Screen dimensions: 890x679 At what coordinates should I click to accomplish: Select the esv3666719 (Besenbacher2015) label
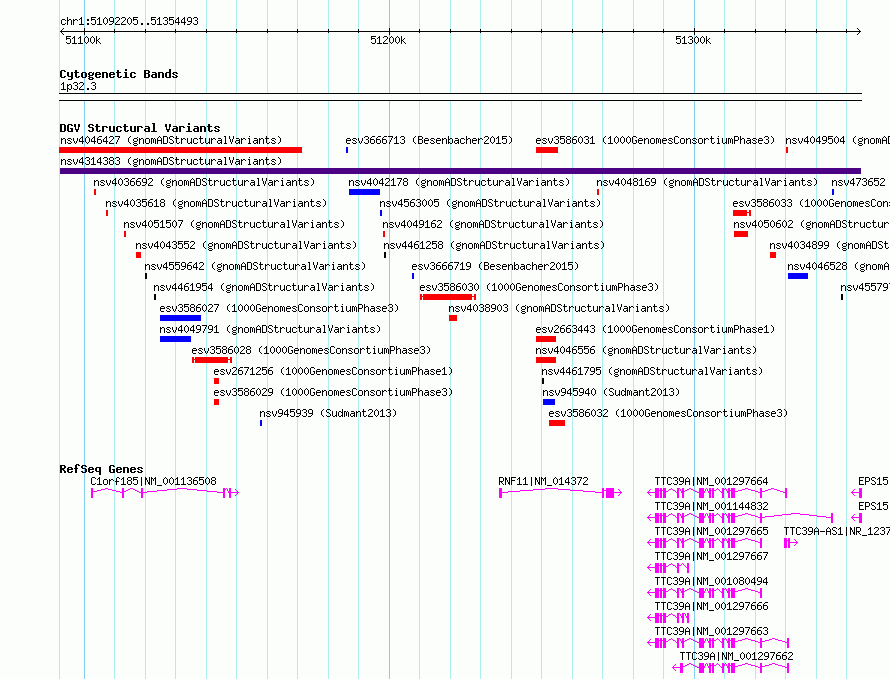pos(495,266)
